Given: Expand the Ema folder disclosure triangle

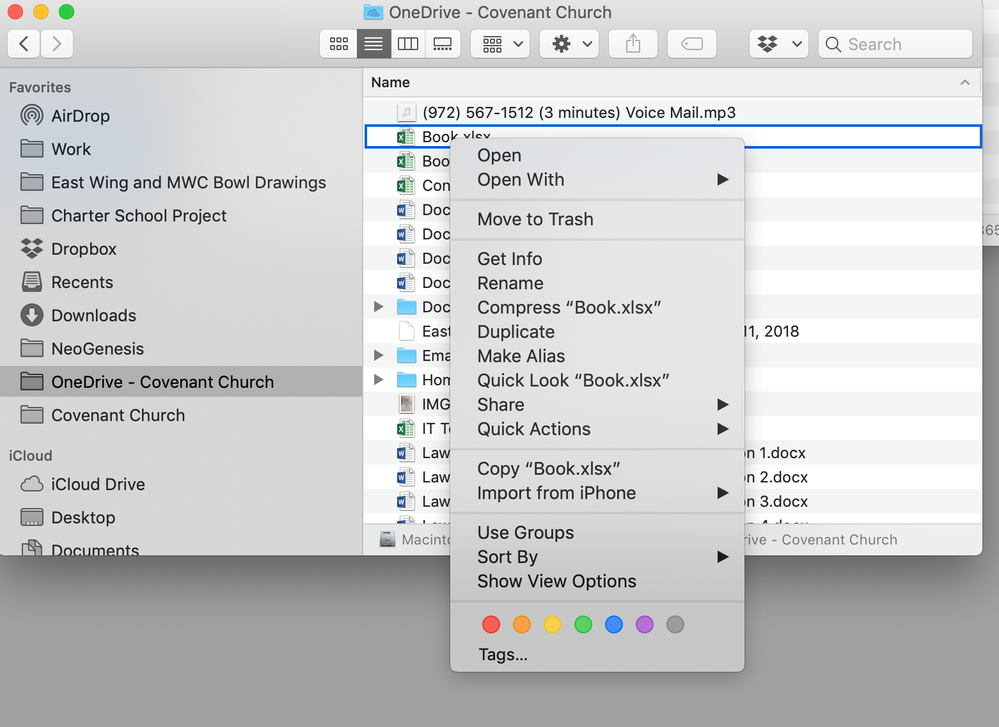Looking at the screenshot, I should click(x=378, y=356).
